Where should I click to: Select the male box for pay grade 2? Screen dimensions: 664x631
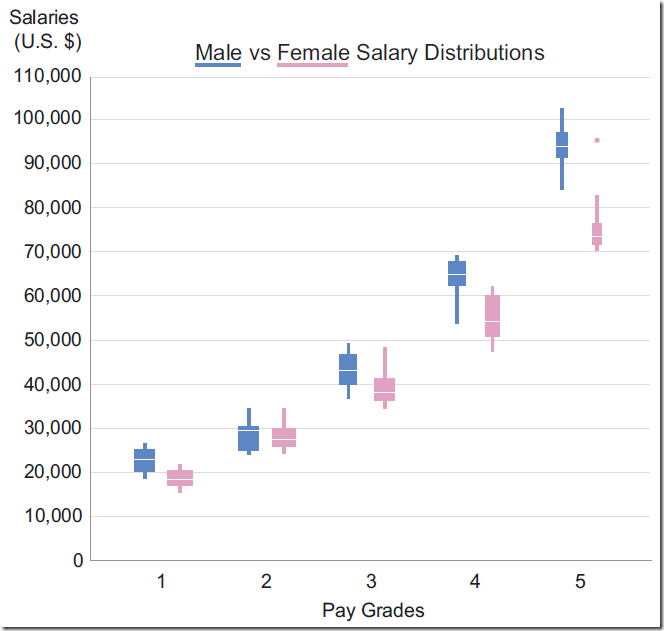tap(249, 438)
